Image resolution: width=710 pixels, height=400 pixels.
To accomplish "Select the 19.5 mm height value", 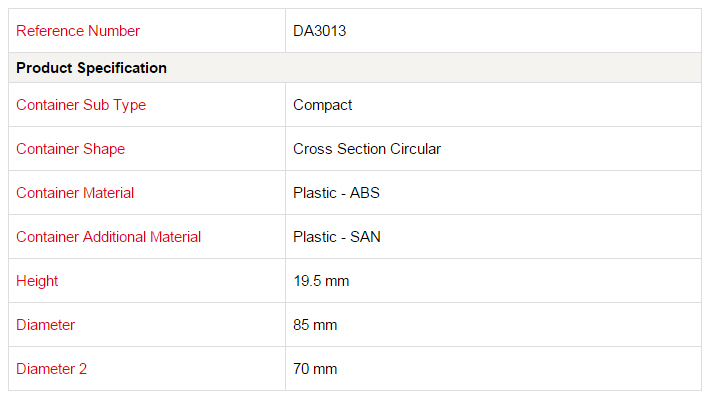I will coord(321,281).
